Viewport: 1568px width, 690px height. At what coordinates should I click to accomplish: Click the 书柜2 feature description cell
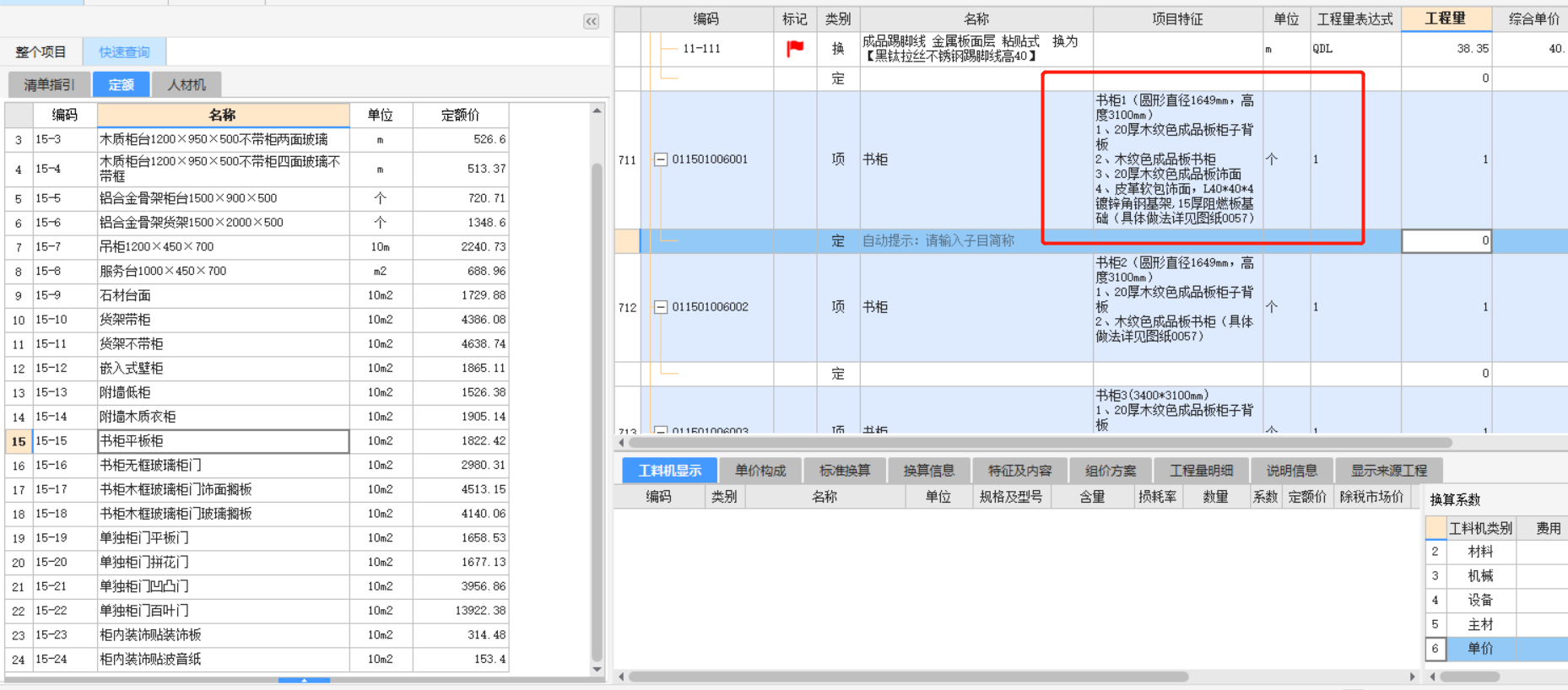pyautogui.click(x=1177, y=307)
